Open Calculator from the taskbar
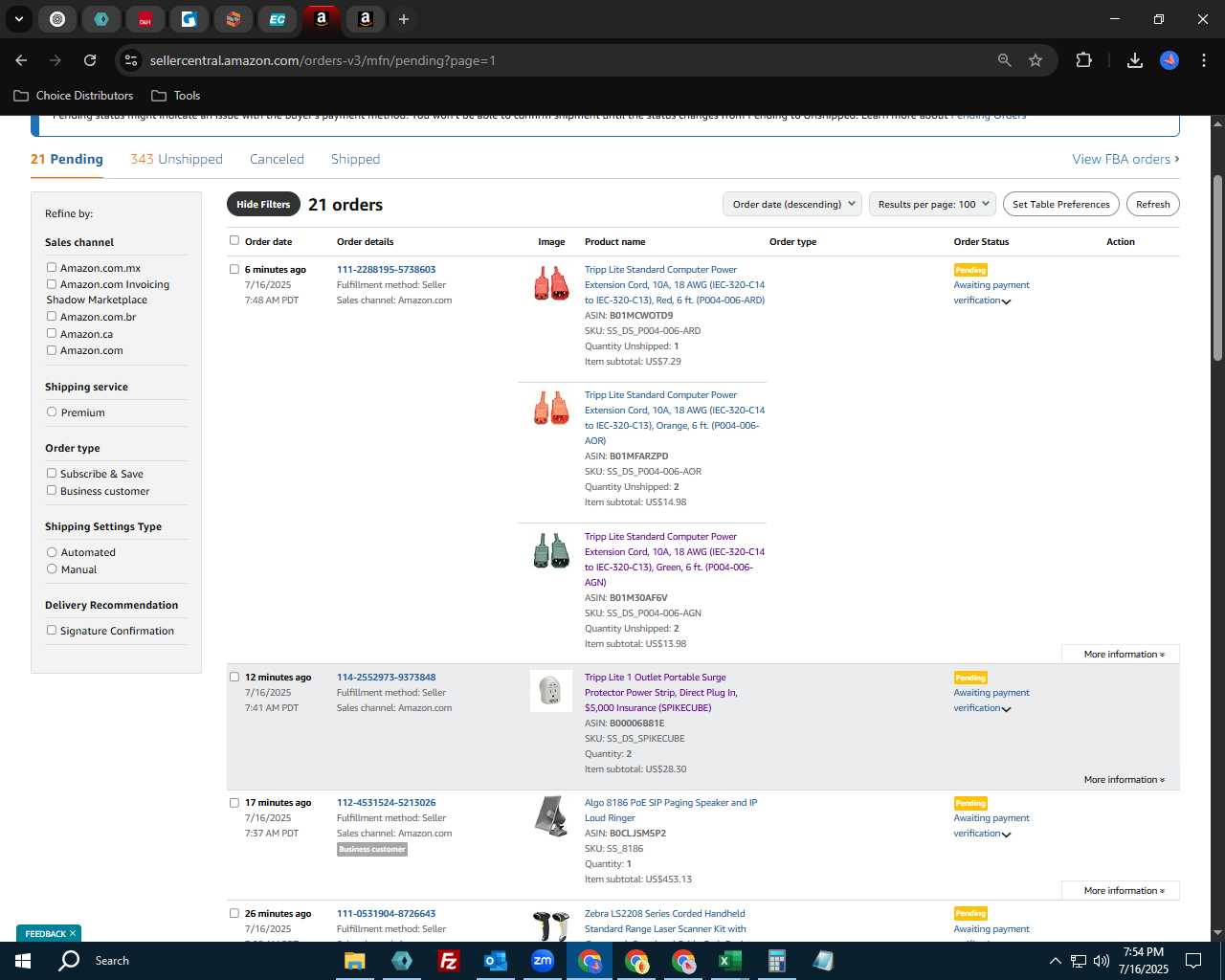Image resolution: width=1225 pixels, height=980 pixels. tap(776, 961)
